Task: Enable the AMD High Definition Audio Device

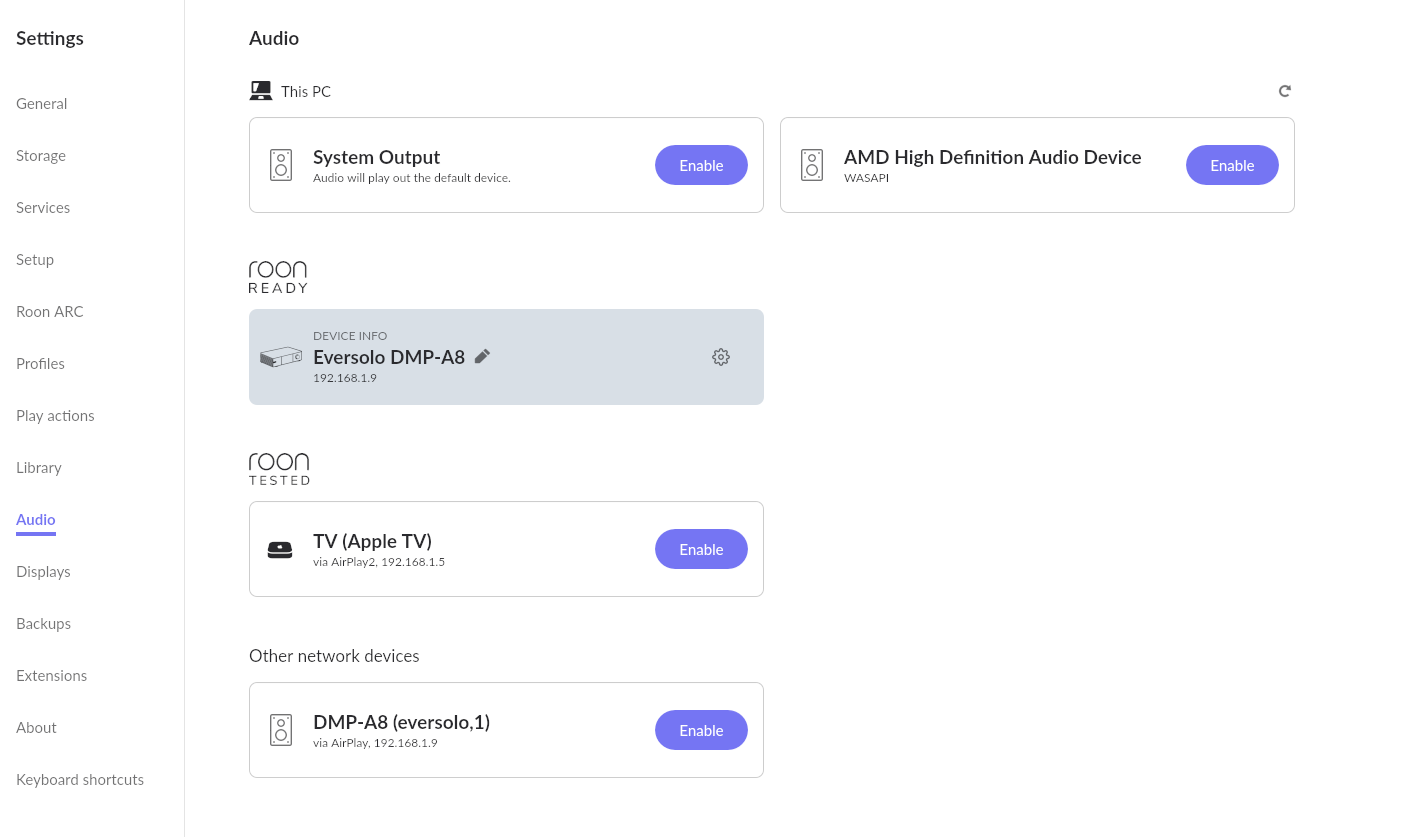Action: point(1232,165)
